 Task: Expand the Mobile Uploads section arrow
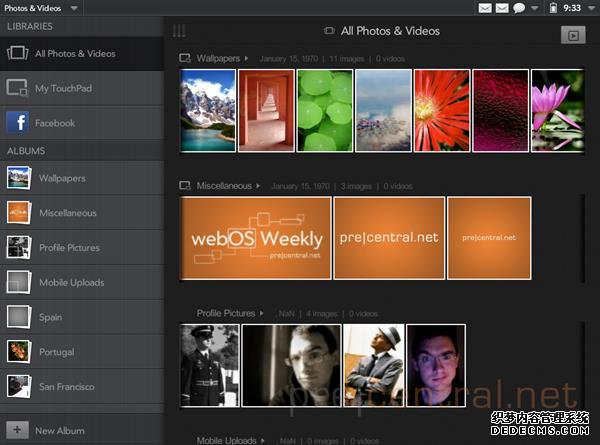pyautogui.click(x=262, y=440)
